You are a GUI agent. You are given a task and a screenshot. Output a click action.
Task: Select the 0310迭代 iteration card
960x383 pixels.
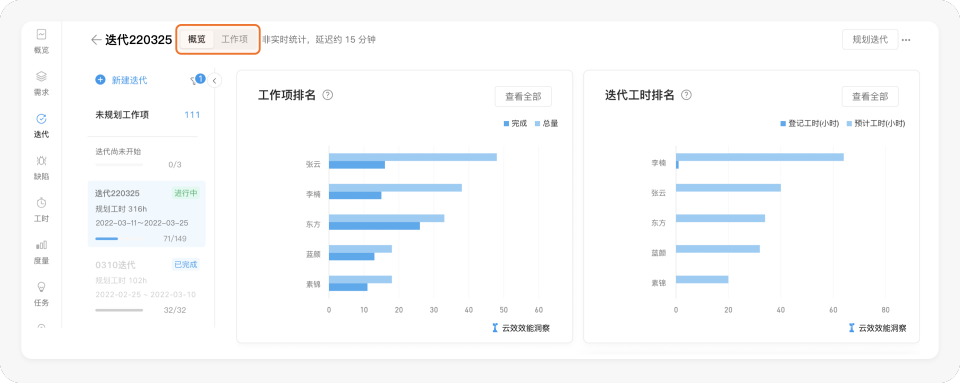146,286
